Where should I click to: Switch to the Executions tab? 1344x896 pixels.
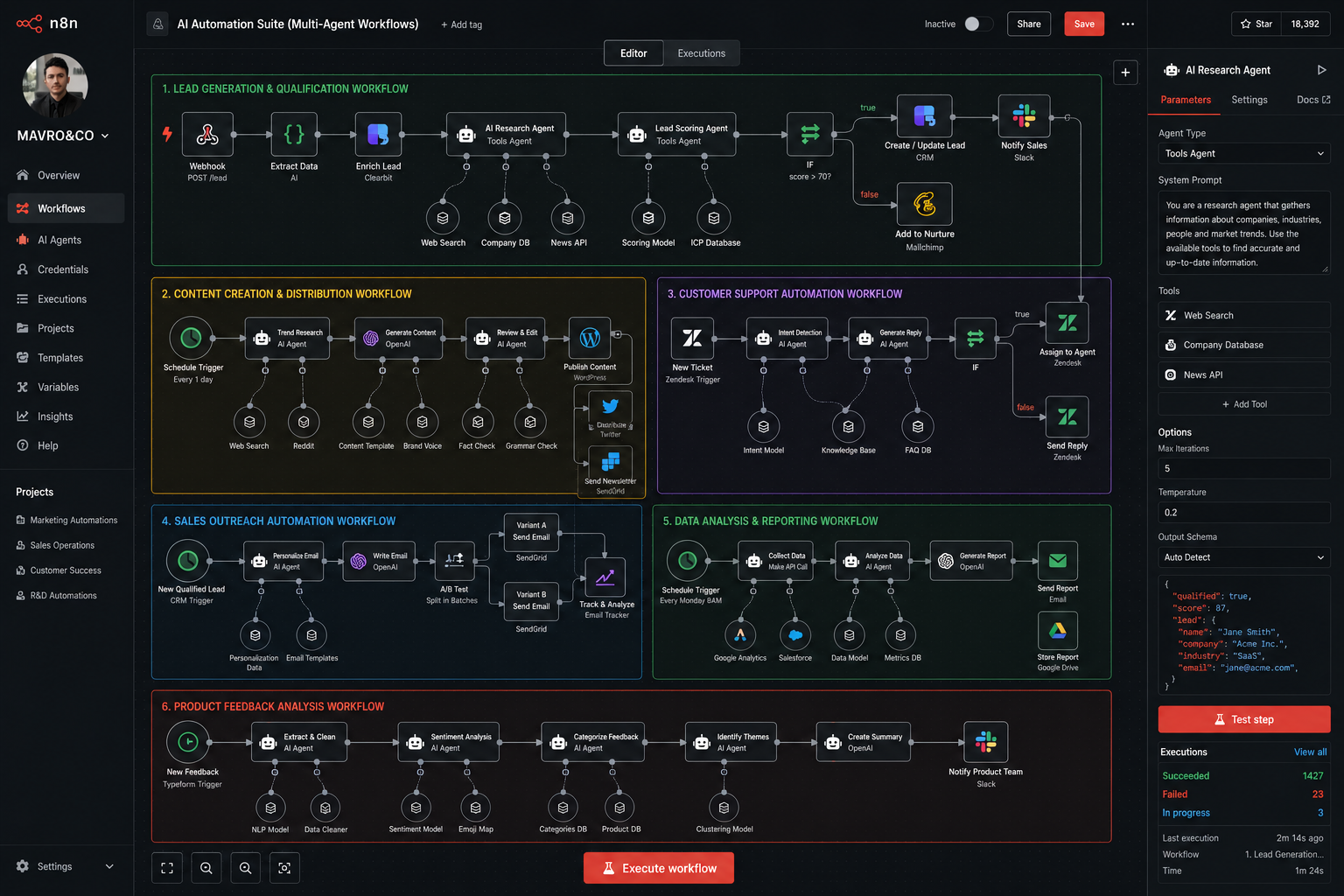(701, 53)
